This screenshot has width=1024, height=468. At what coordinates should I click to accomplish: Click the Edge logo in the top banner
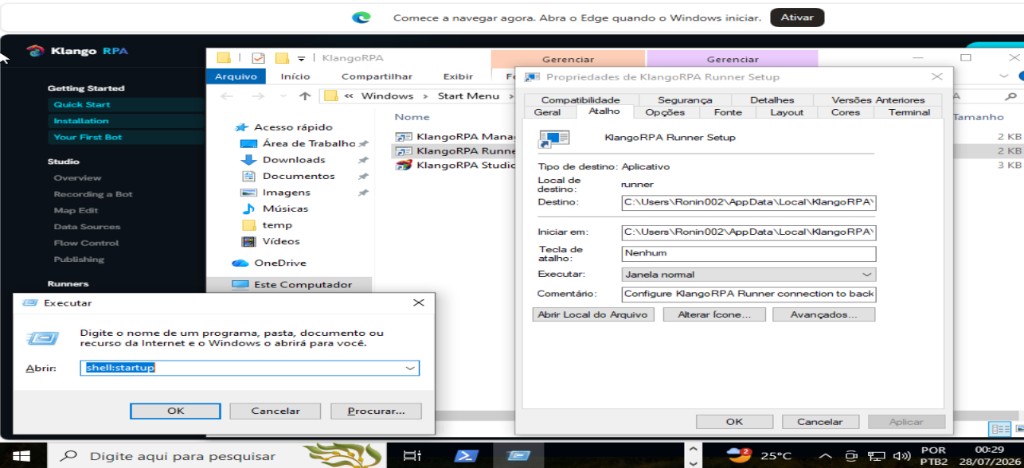[x=361, y=18]
